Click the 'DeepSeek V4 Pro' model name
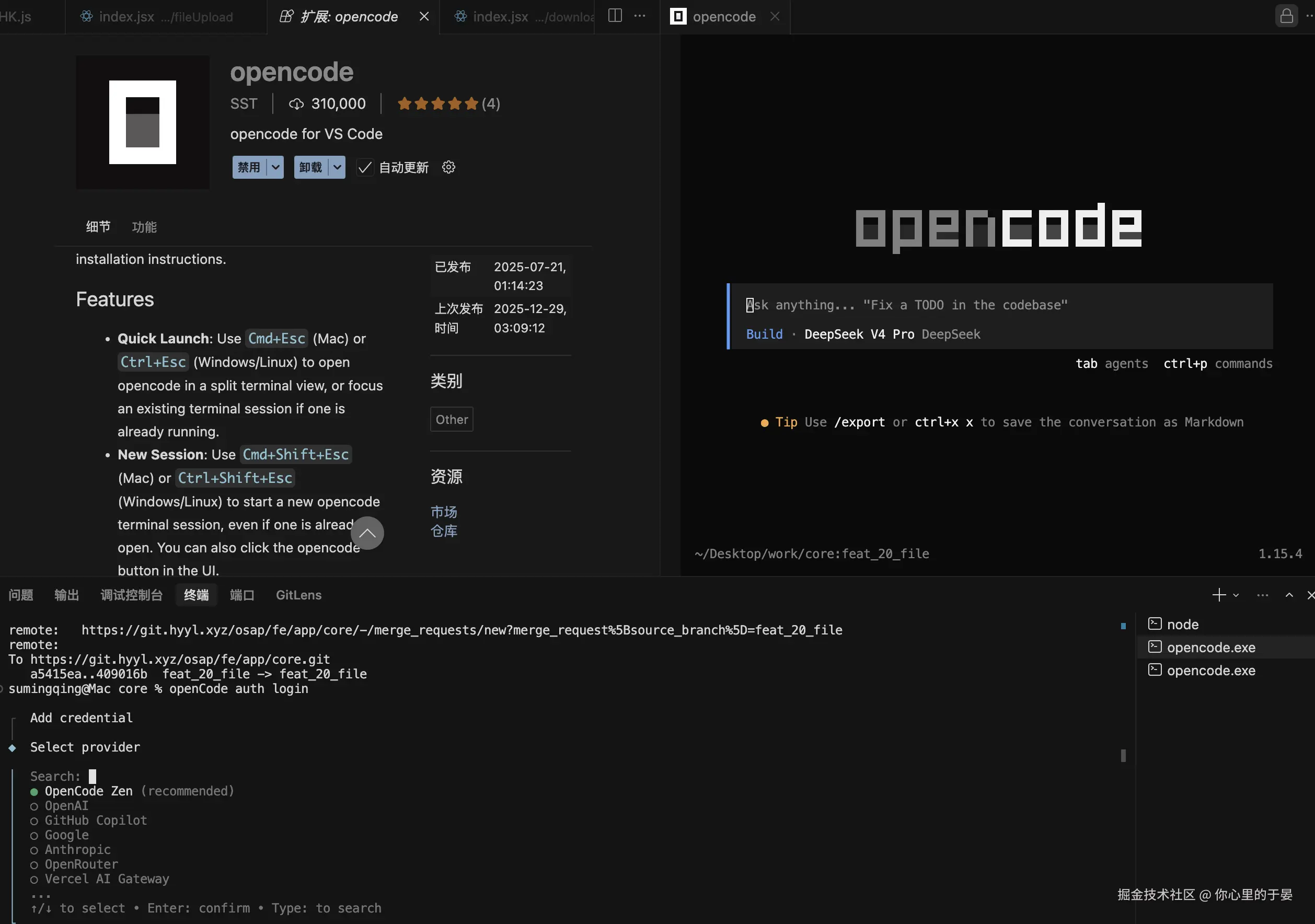Viewport: 1315px width, 924px height. pos(859,334)
